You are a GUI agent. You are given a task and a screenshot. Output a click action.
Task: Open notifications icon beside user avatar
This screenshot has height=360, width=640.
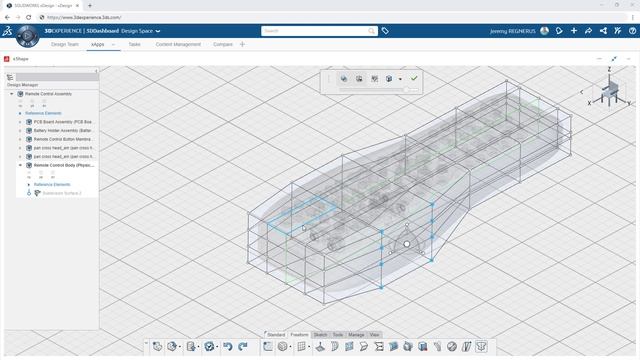[559, 31]
